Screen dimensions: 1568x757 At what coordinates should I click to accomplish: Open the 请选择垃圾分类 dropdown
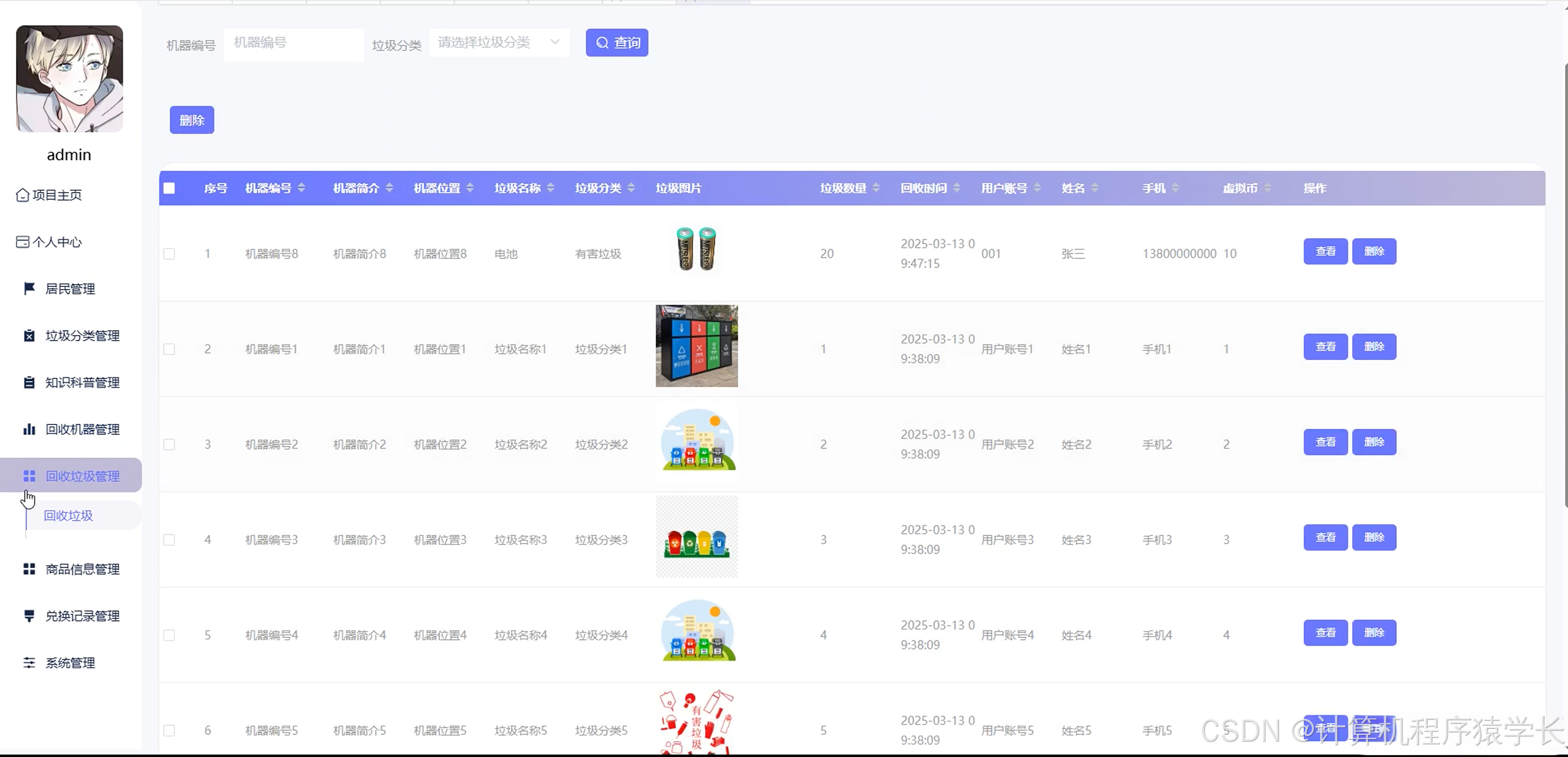(x=499, y=42)
